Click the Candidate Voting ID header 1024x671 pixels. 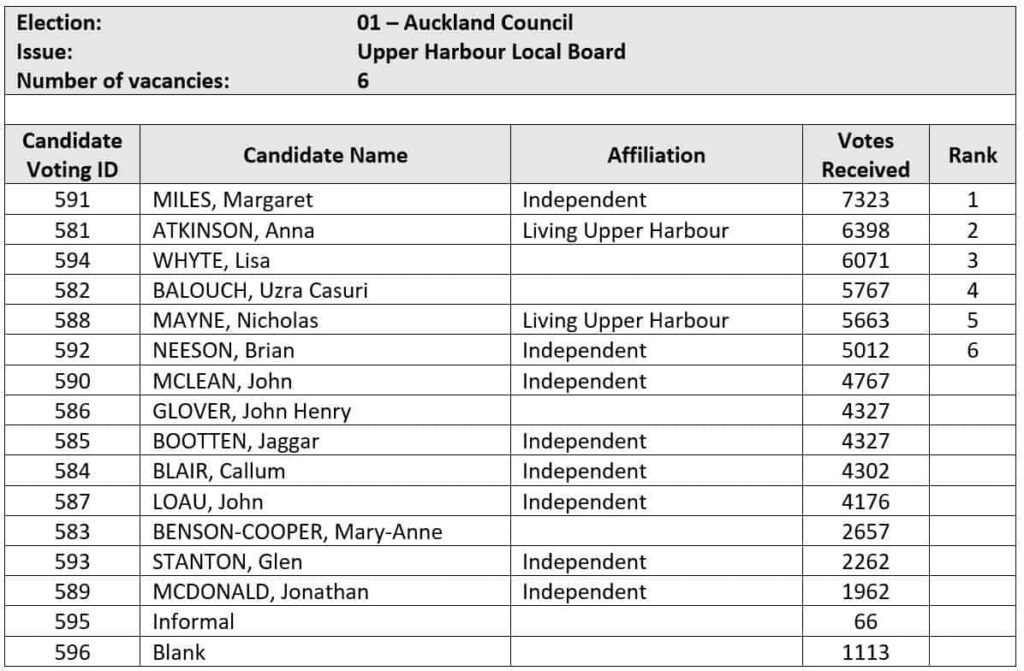(72, 155)
